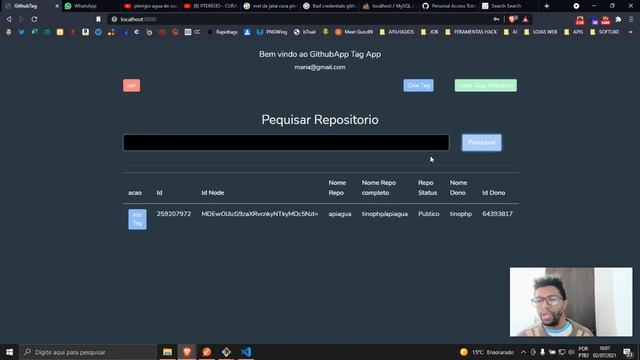Focus the repository search input field

pyautogui.click(x=286, y=142)
